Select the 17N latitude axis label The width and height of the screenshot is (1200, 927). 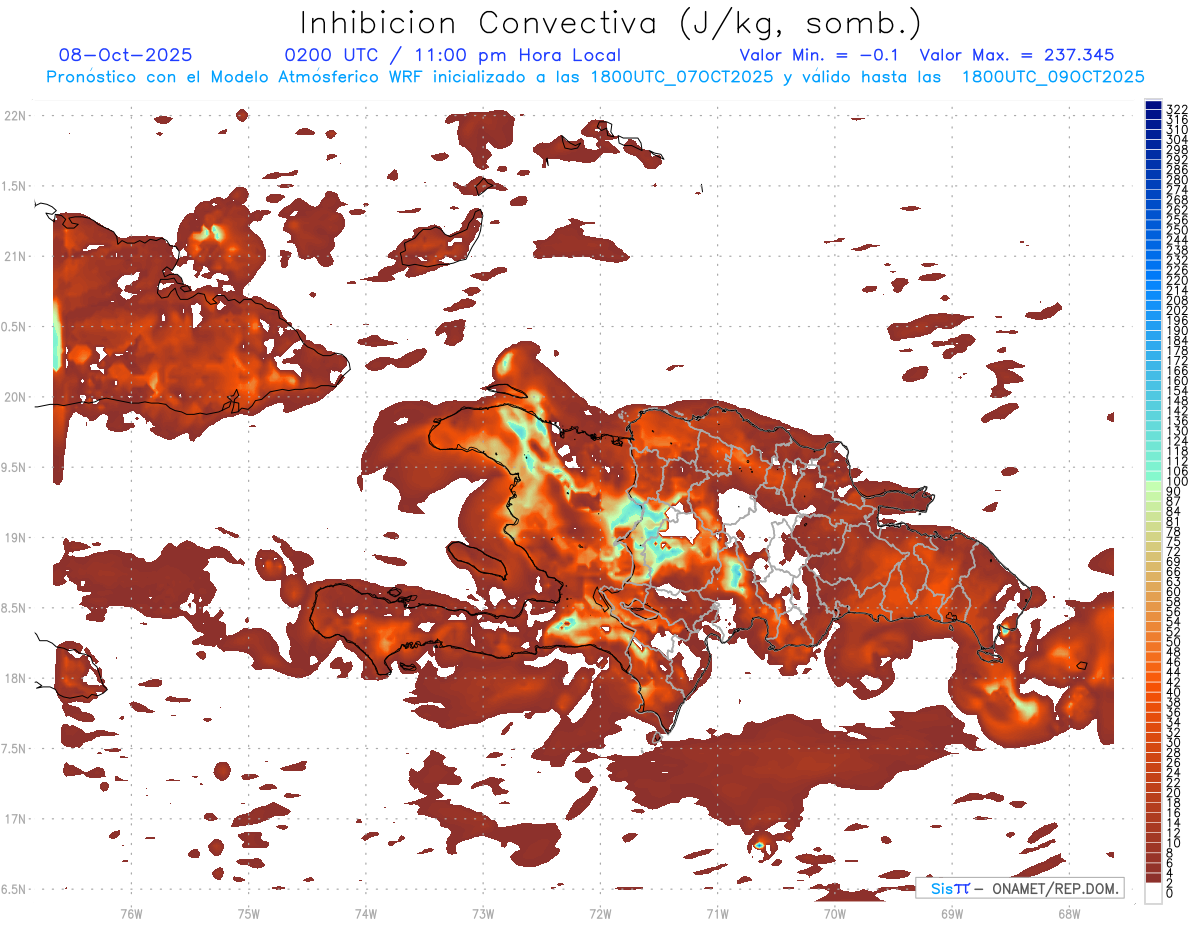click(15, 819)
